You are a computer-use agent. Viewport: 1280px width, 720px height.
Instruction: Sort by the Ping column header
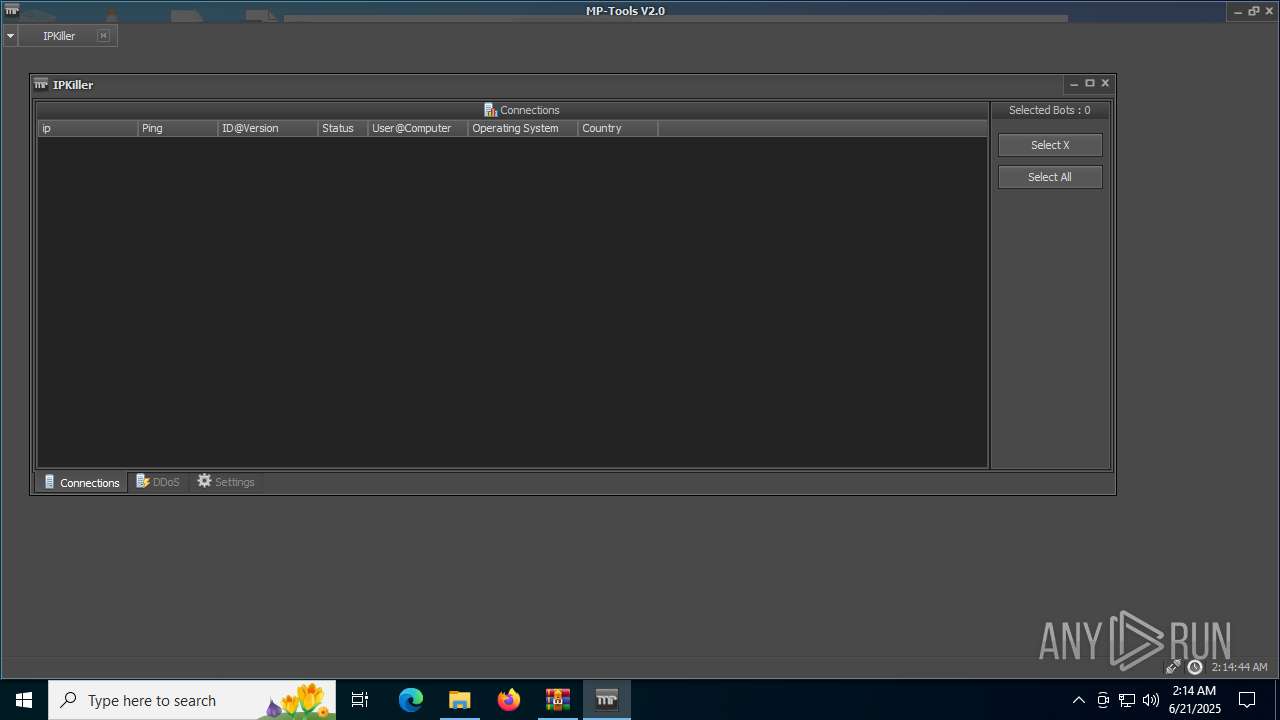(x=178, y=128)
